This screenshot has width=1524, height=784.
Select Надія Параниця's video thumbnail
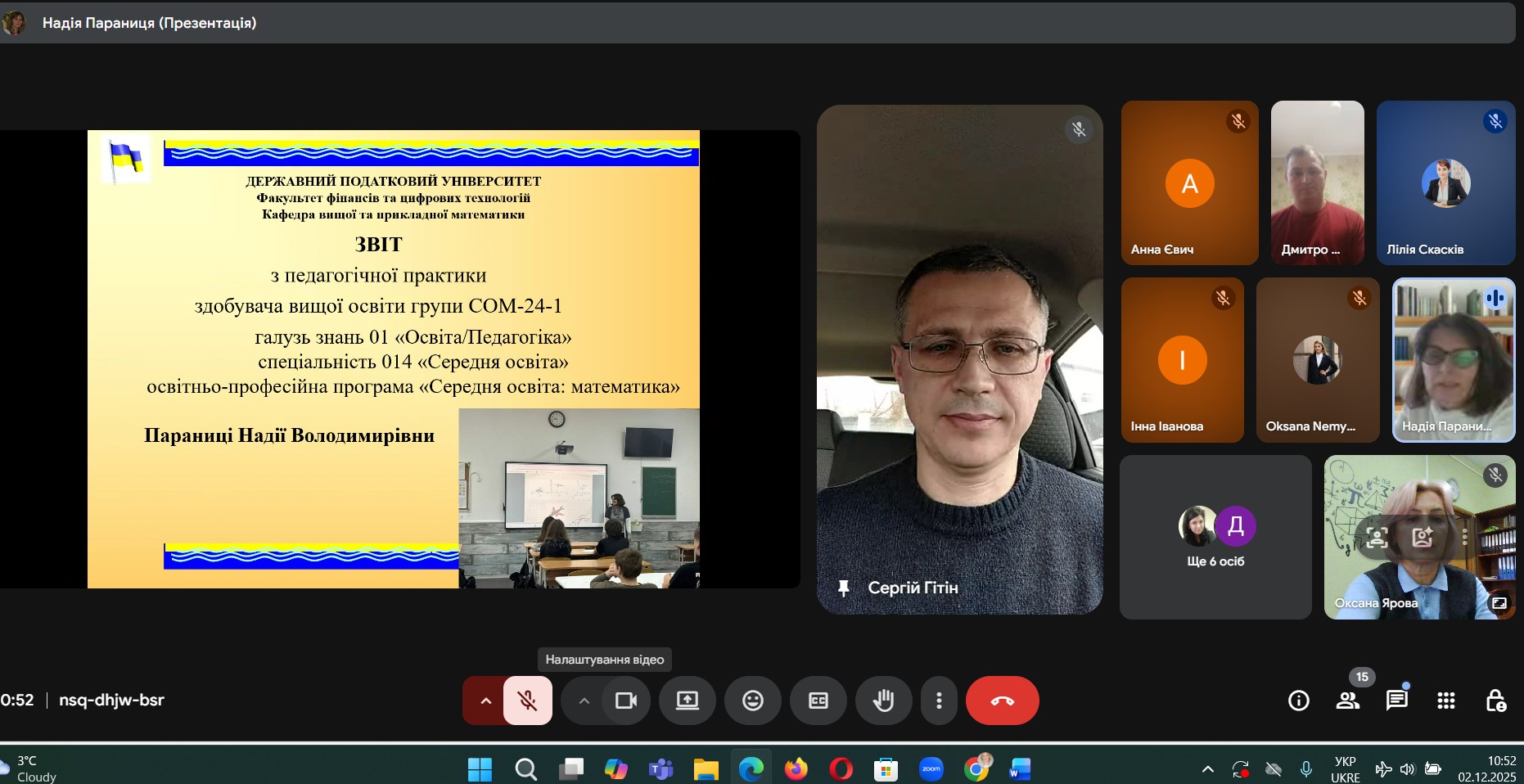click(x=1453, y=360)
